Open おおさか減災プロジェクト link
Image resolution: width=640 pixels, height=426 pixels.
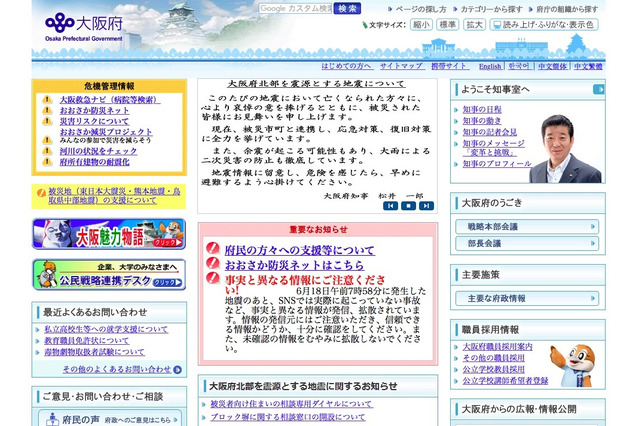point(106,132)
